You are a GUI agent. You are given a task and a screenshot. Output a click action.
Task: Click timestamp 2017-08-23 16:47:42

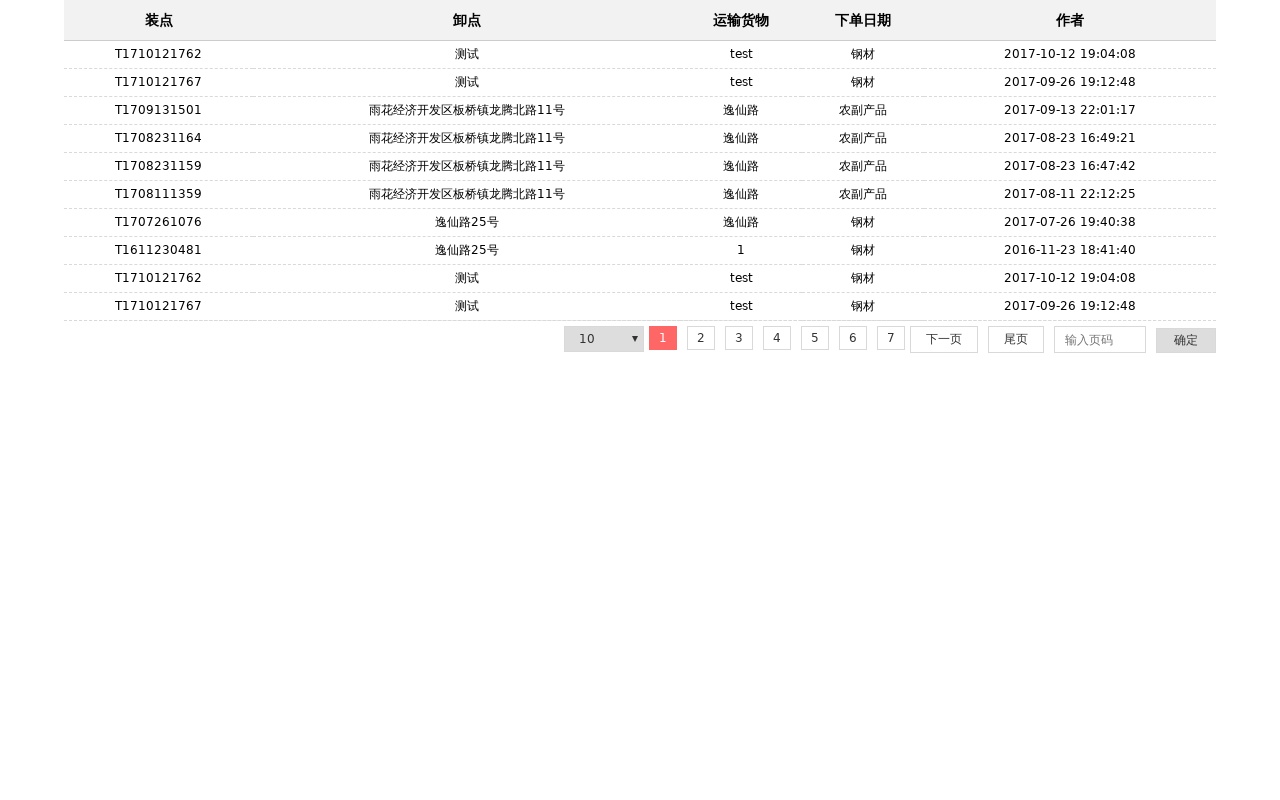1070,166
